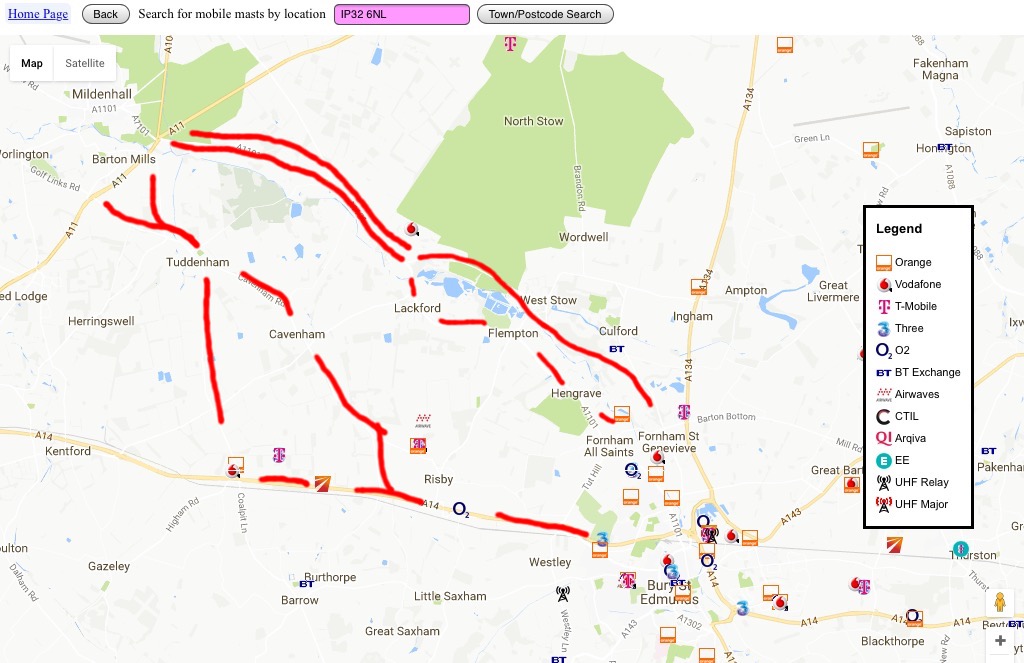The image size is (1024, 663).
Task: Select the UHF Relay mast icon near Westley
Action: tap(563, 593)
